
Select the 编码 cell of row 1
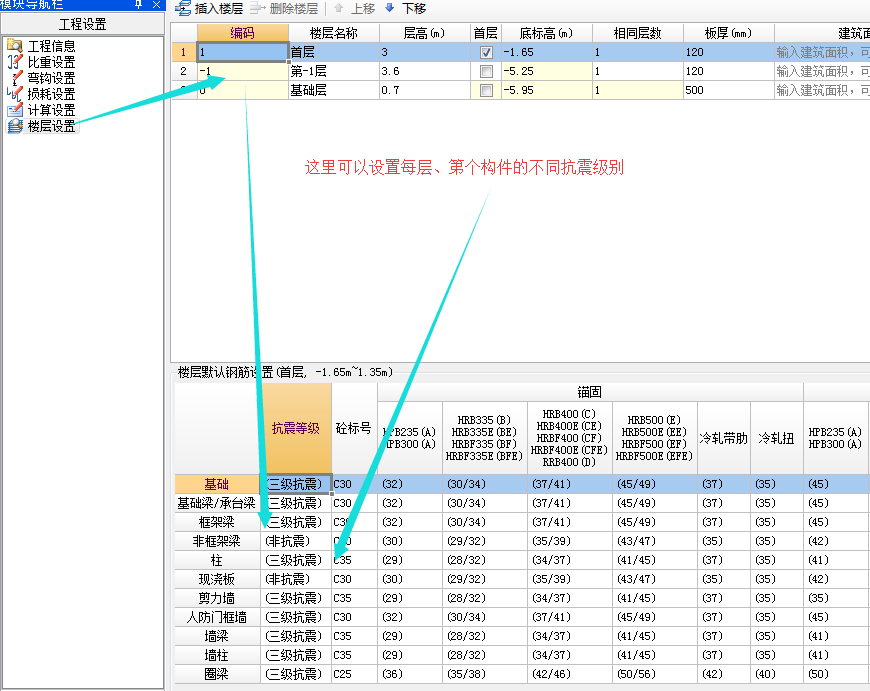pos(242,52)
